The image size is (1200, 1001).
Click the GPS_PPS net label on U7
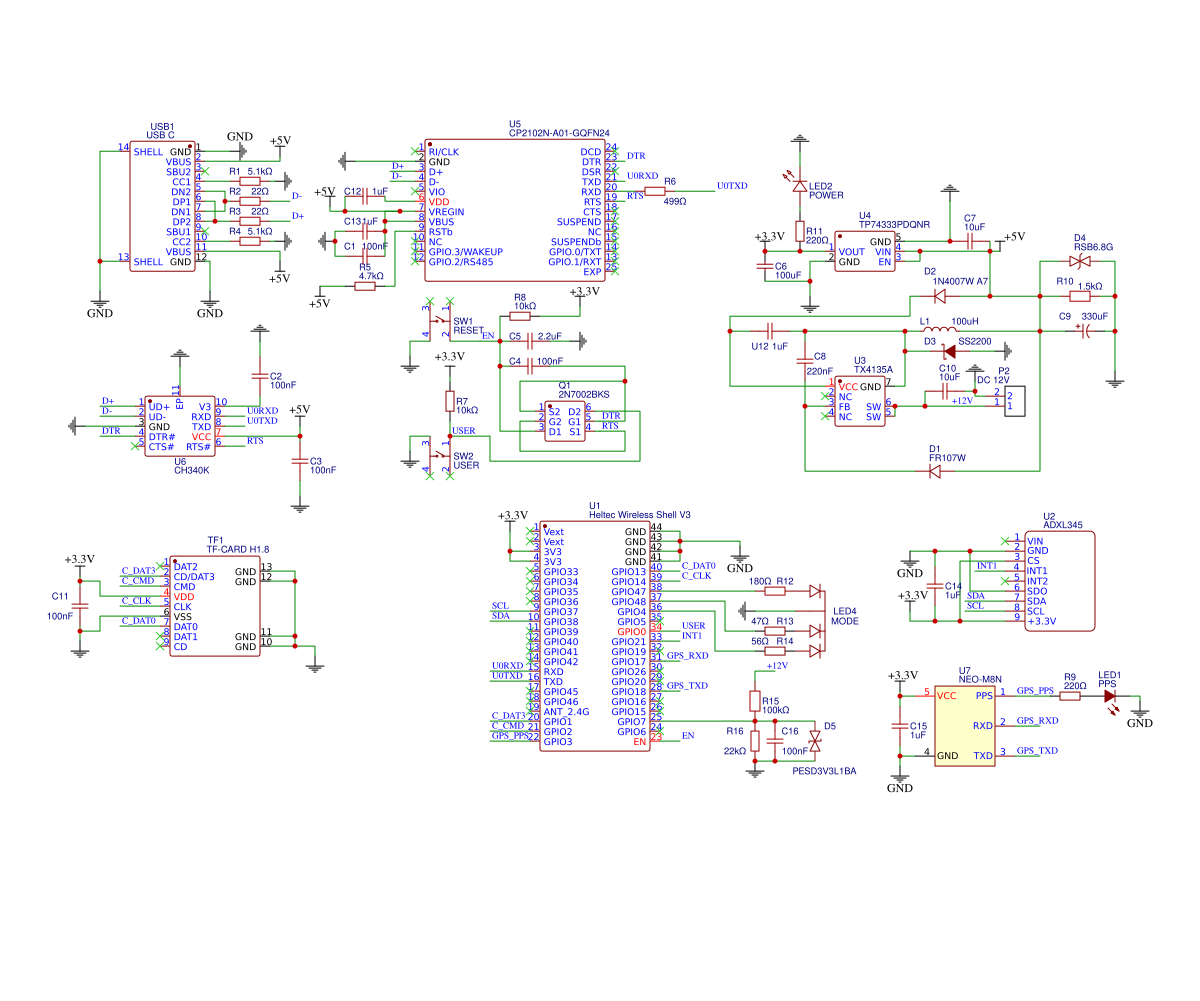click(1035, 691)
